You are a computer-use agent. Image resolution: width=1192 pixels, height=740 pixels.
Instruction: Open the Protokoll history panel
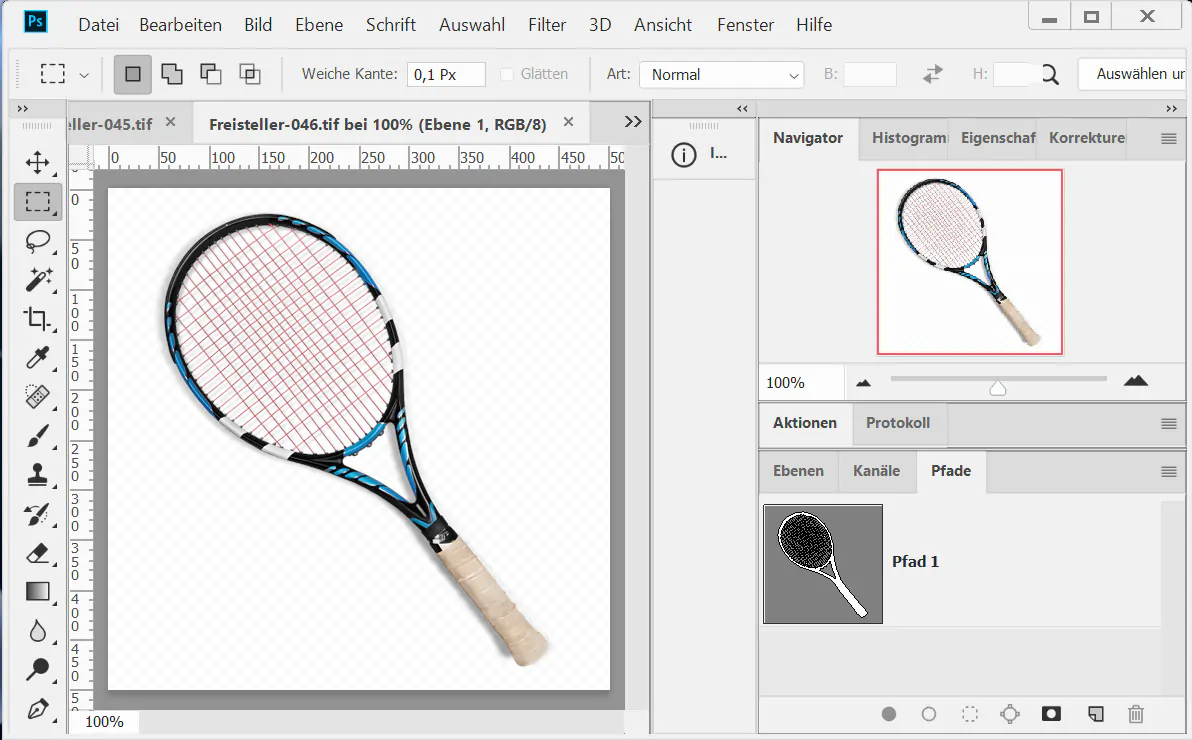pyautogui.click(x=897, y=423)
